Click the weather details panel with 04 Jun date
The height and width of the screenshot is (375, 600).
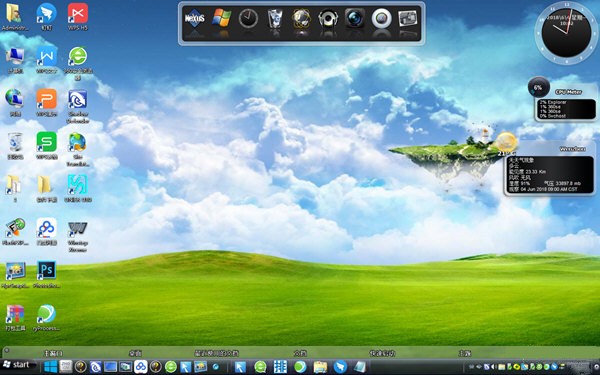click(550, 174)
